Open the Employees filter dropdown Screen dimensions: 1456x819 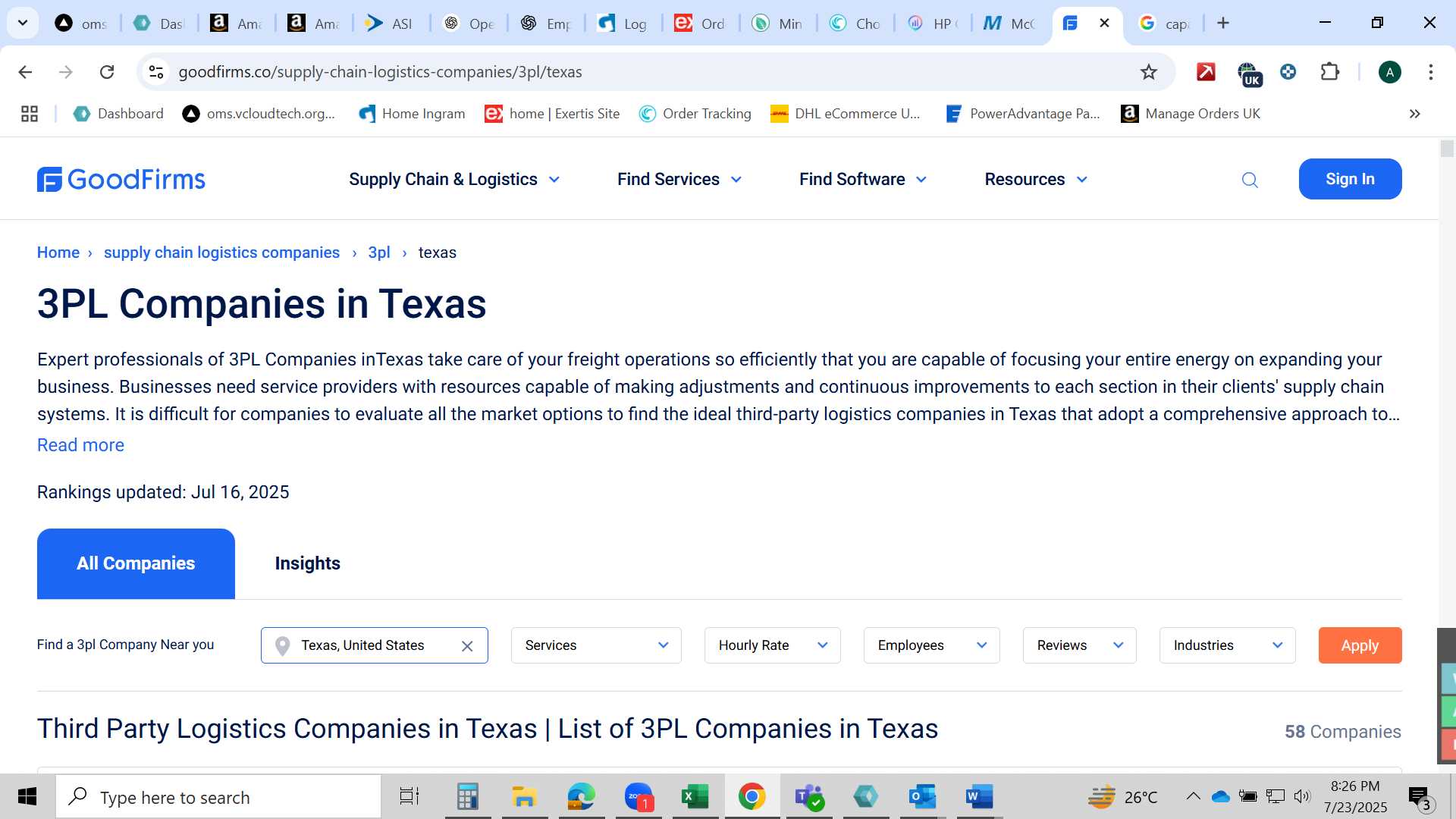[931, 645]
